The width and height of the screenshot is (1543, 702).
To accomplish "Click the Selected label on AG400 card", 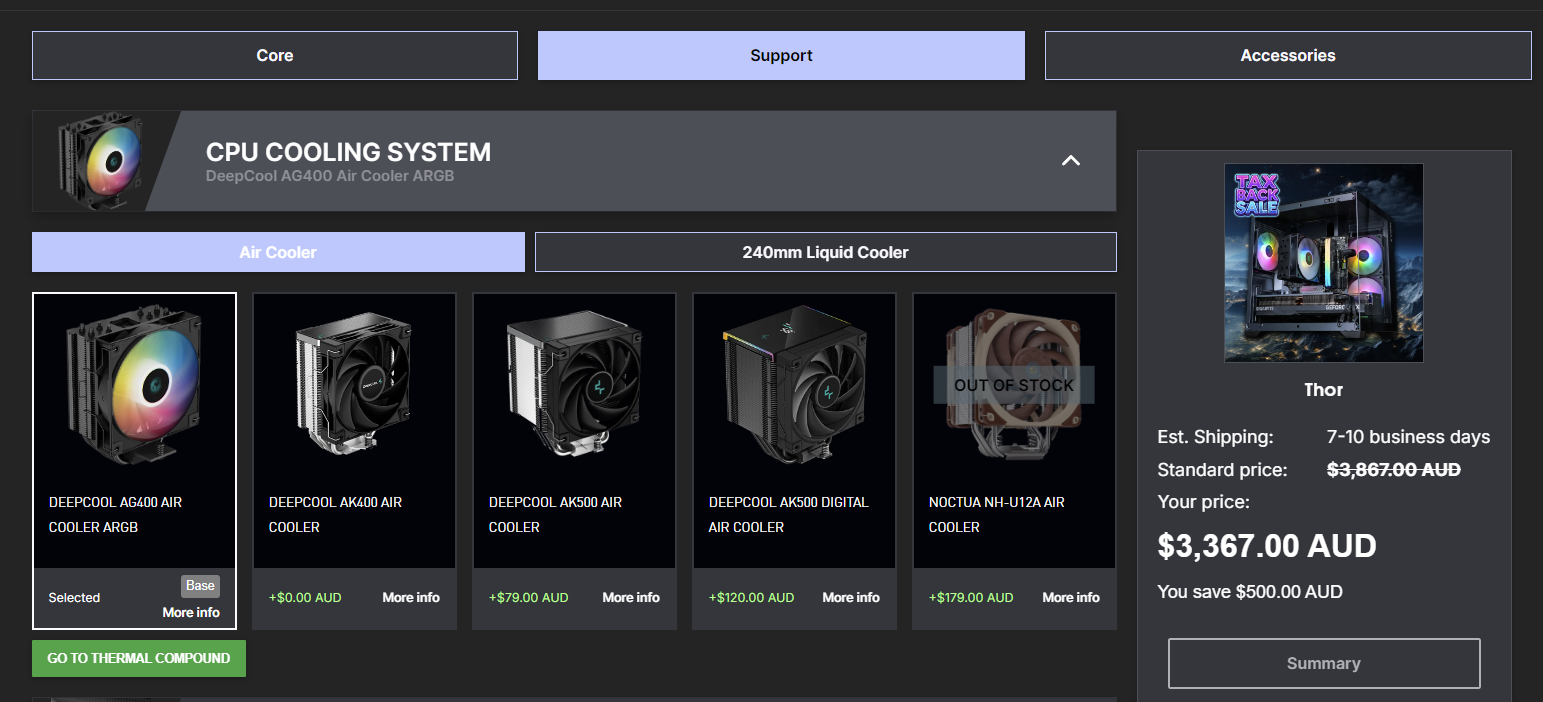I will (x=75, y=597).
